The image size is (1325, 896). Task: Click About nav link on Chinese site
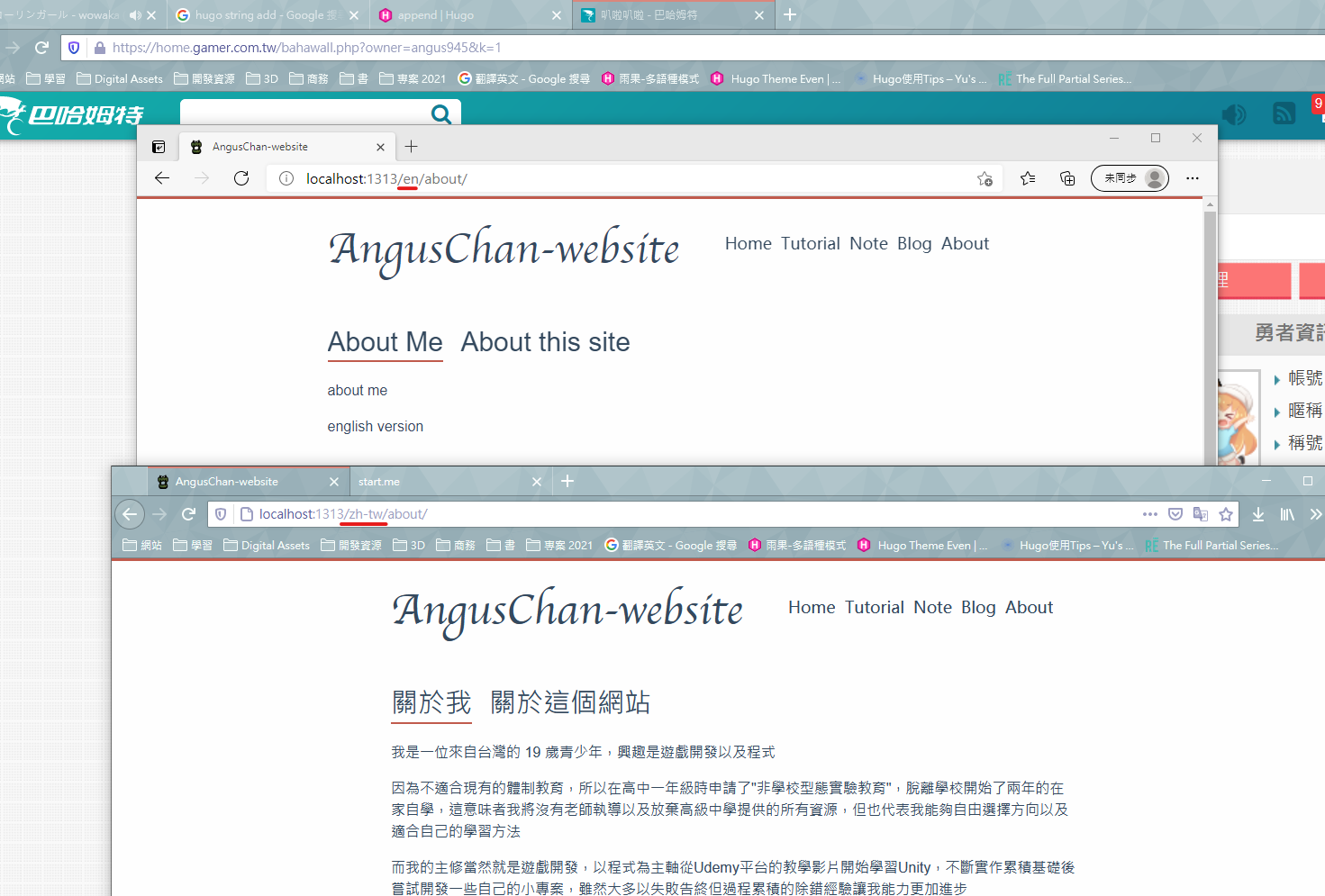coord(1029,607)
